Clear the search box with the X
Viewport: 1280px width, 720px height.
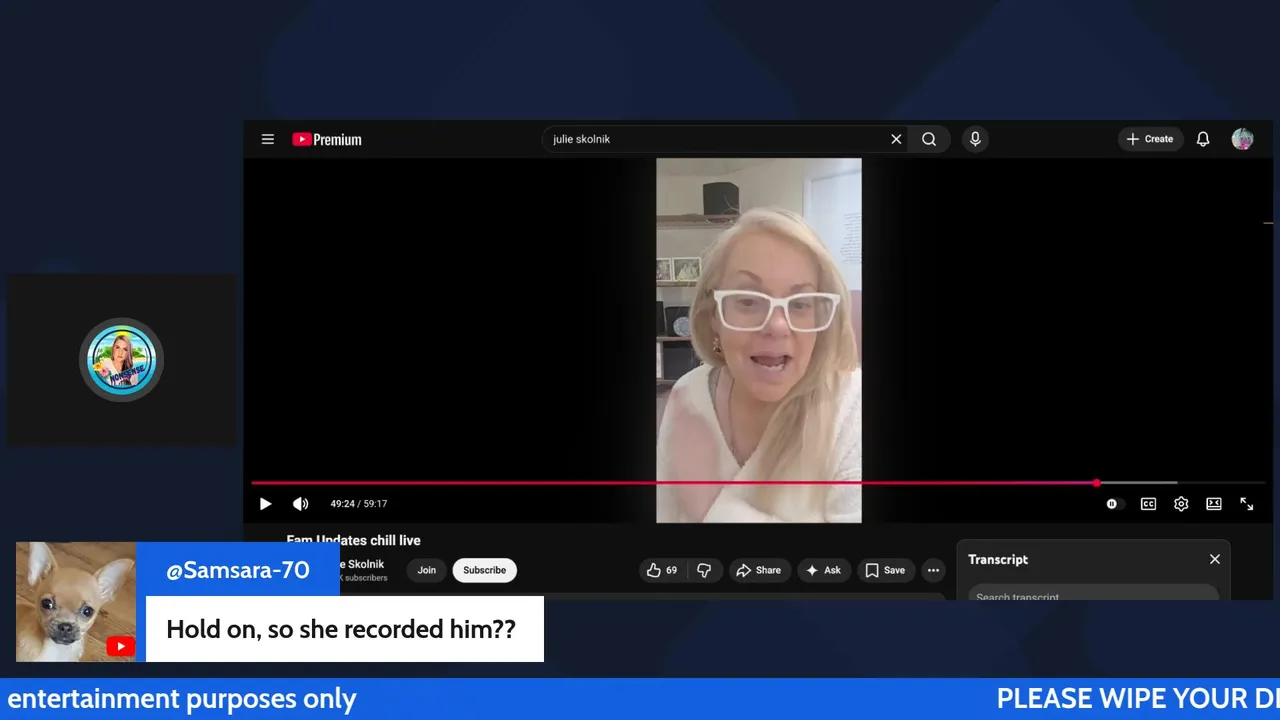coord(896,139)
